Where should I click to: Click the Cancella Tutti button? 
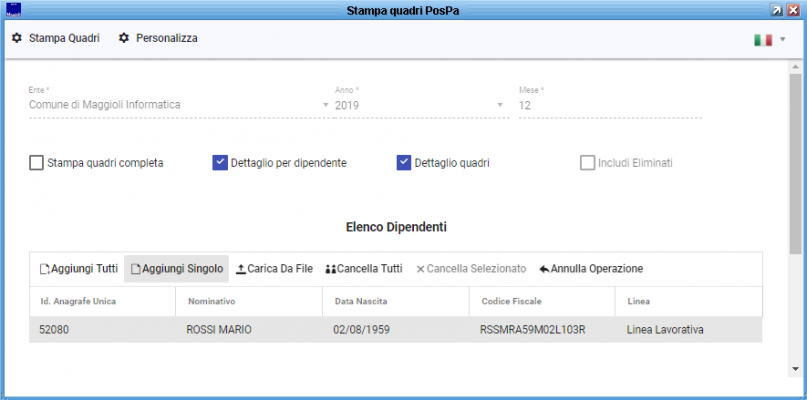pos(364,269)
